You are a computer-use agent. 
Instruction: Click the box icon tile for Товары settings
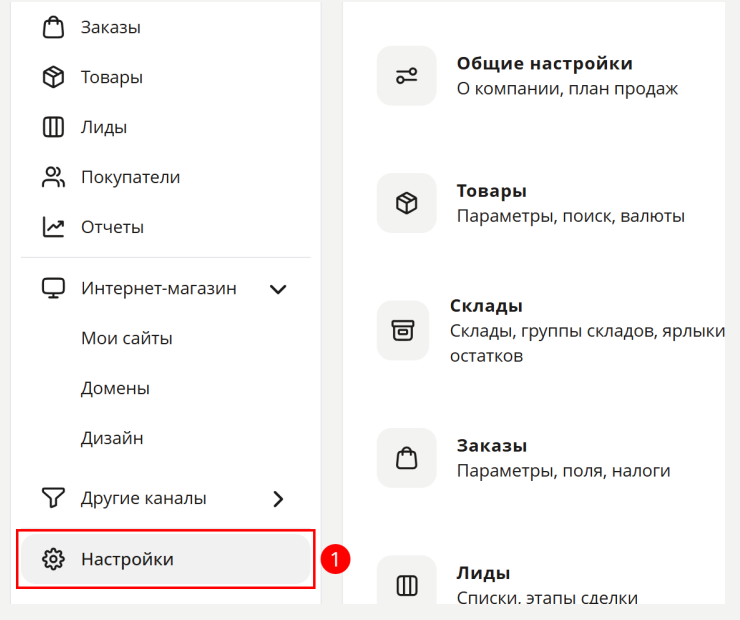(x=406, y=203)
